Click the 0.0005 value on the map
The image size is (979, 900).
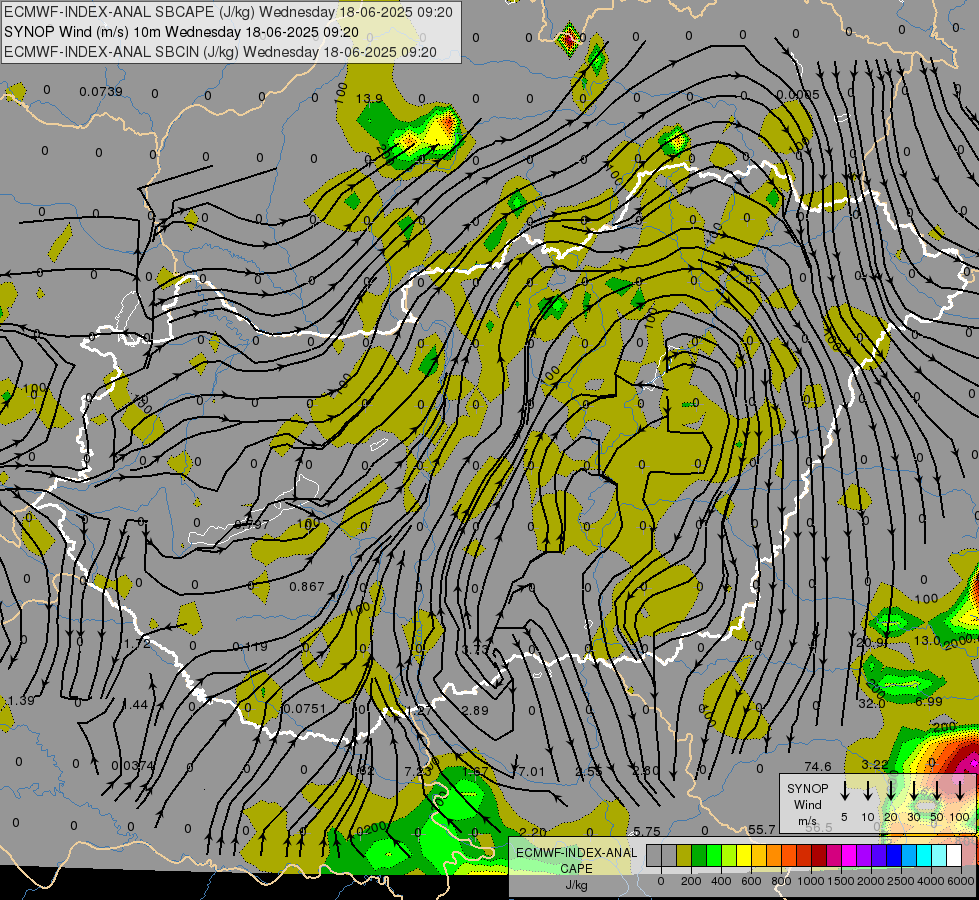(x=798, y=95)
